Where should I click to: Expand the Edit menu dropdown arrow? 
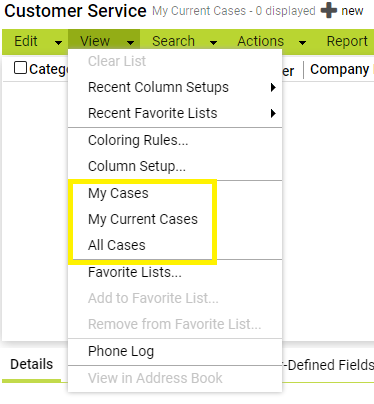click(x=58, y=43)
